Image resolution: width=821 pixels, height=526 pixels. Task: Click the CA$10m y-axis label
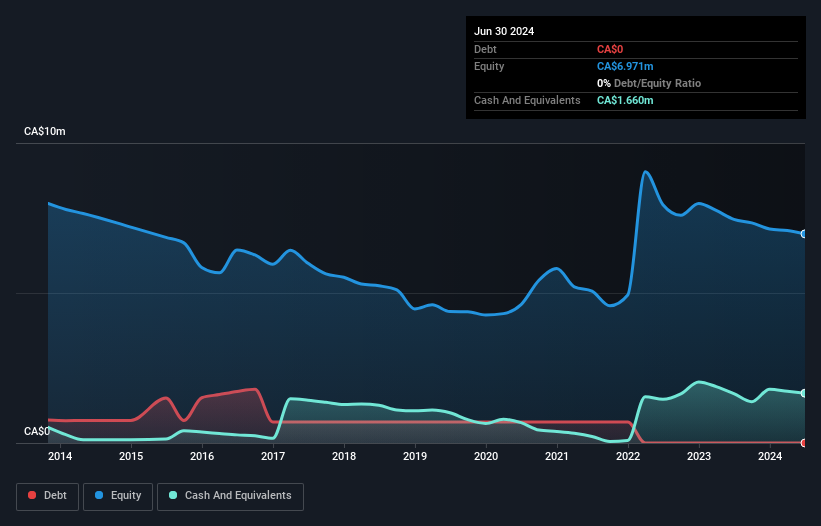[x=45, y=131]
